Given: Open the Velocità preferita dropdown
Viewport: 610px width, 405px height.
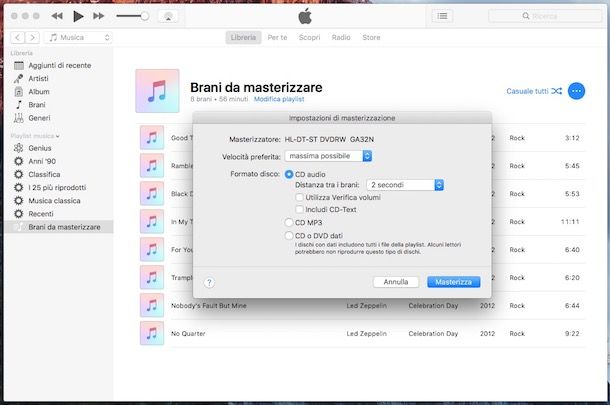Looking at the screenshot, I should click(328, 156).
